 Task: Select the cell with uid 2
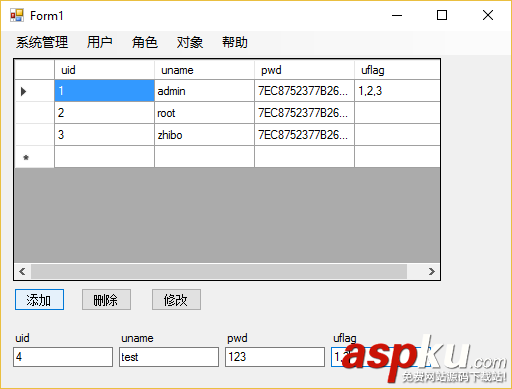(104, 113)
